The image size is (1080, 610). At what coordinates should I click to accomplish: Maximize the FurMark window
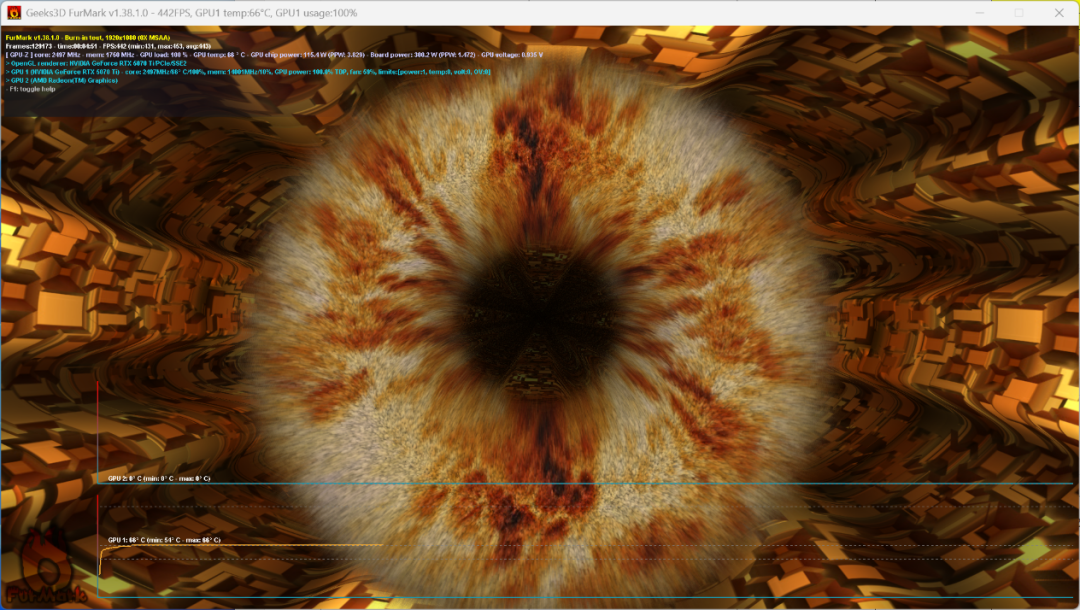(x=1019, y=13)
